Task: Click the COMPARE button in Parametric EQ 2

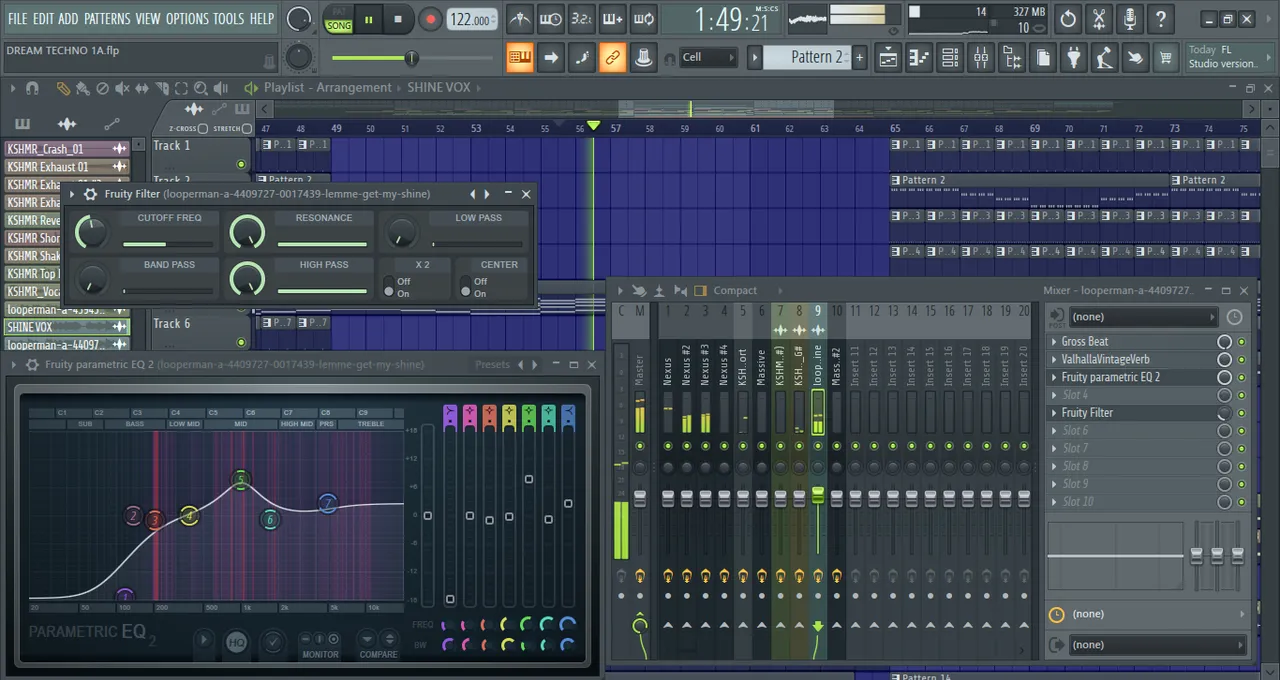Action: pos(378,654)
